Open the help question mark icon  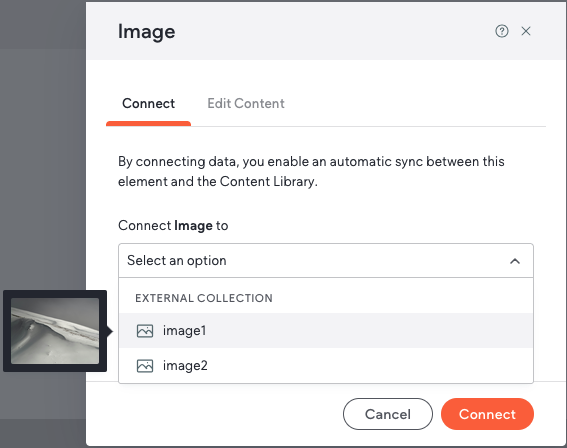tap(502, 31)
